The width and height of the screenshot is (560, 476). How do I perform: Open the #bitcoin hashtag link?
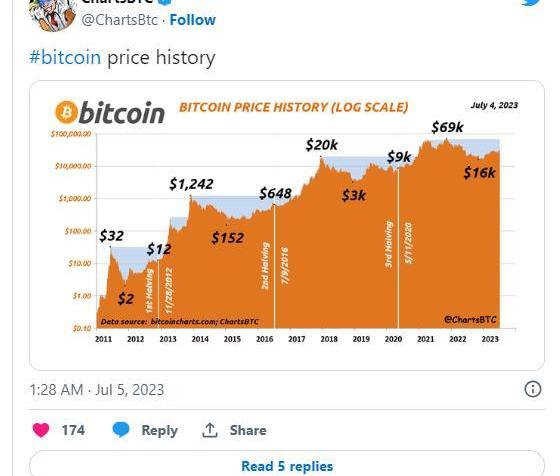coord(65,57)
